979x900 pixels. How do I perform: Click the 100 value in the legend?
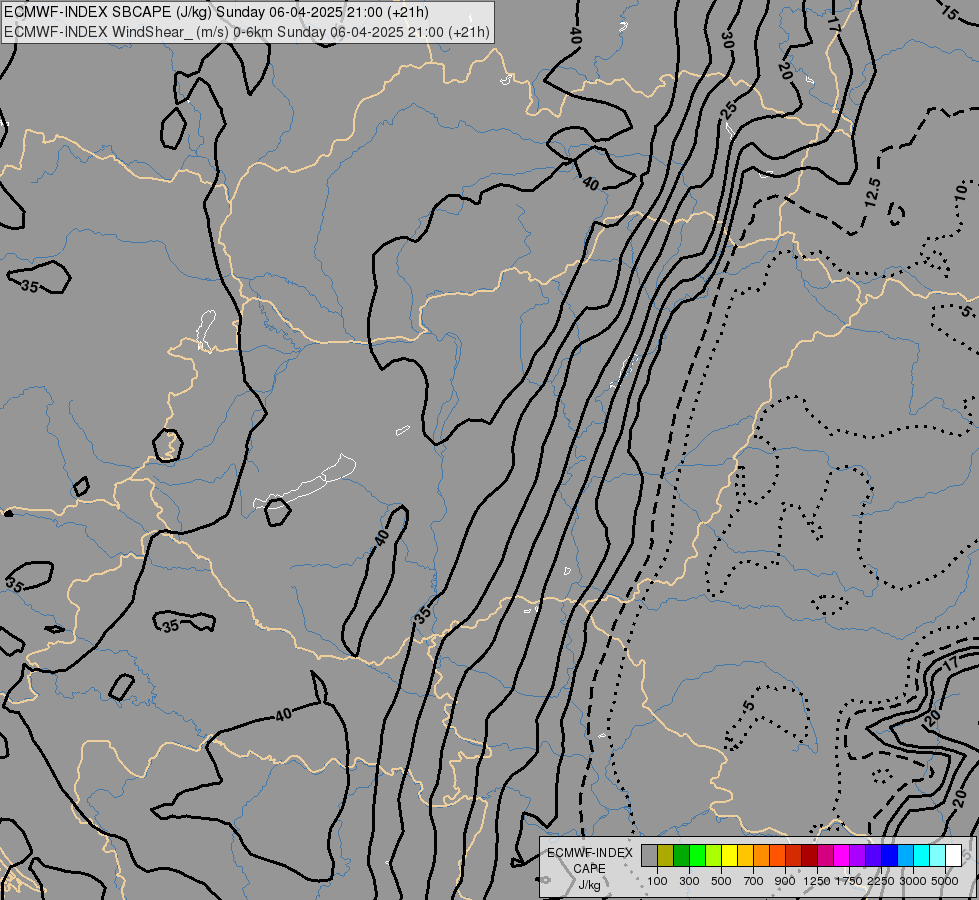tap(657, 881)
